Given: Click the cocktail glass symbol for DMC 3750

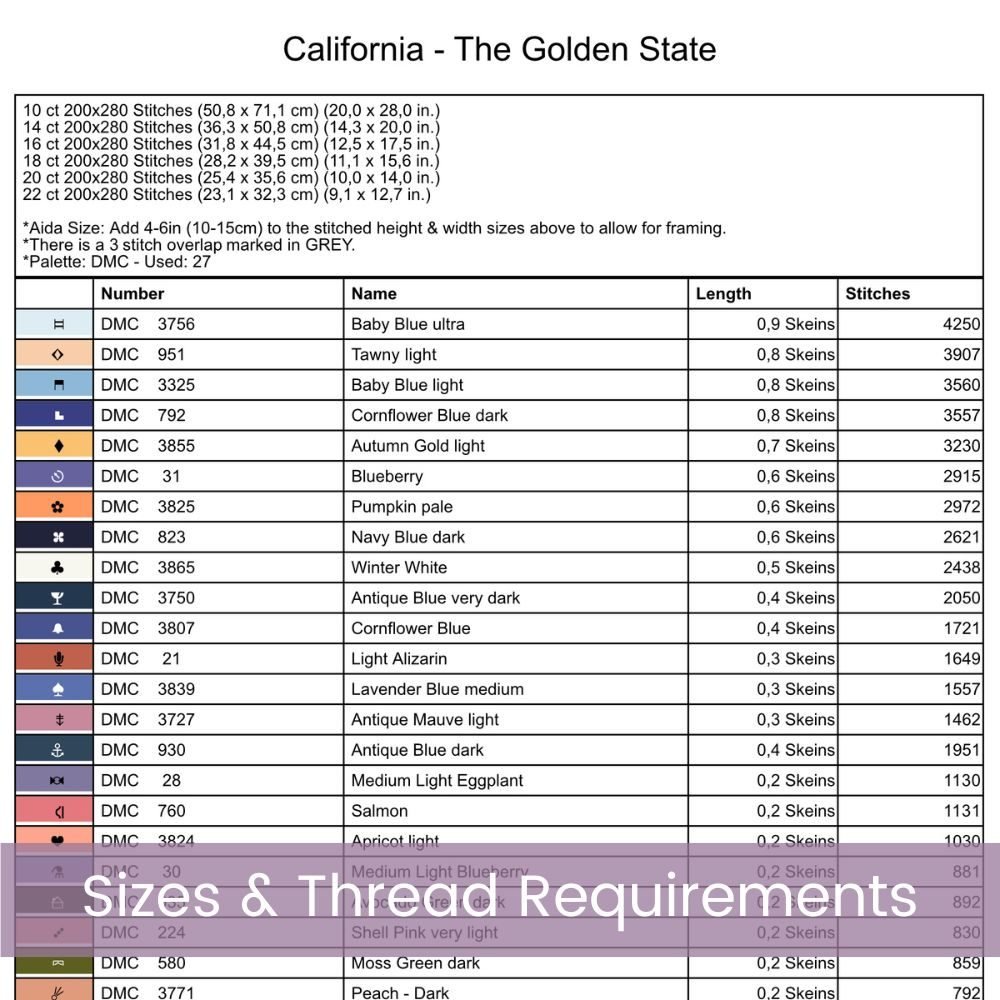Looking at the screenshot, I should (57, 598).
